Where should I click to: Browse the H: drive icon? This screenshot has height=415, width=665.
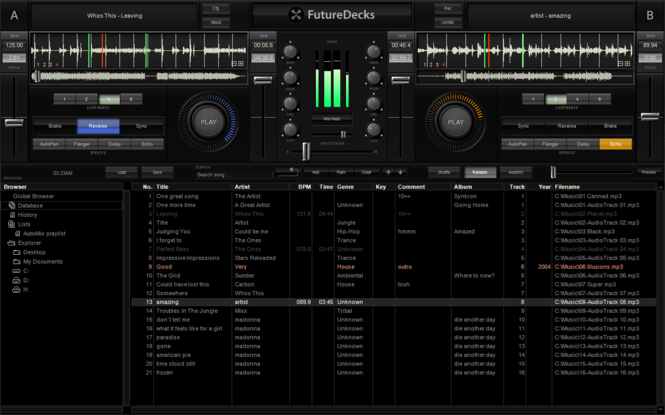pyautogui.click(x=17, y=290)
